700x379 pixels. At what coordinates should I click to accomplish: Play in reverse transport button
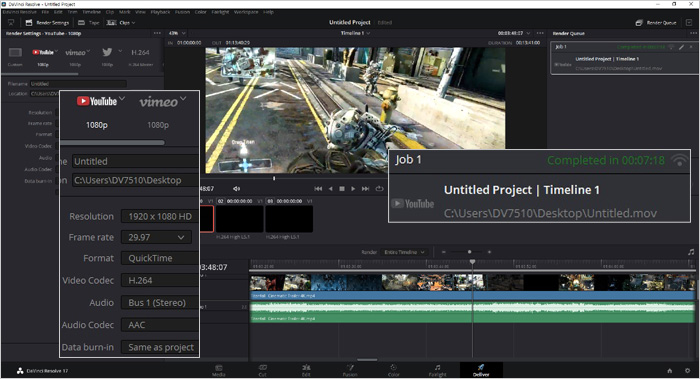[330, 189]
